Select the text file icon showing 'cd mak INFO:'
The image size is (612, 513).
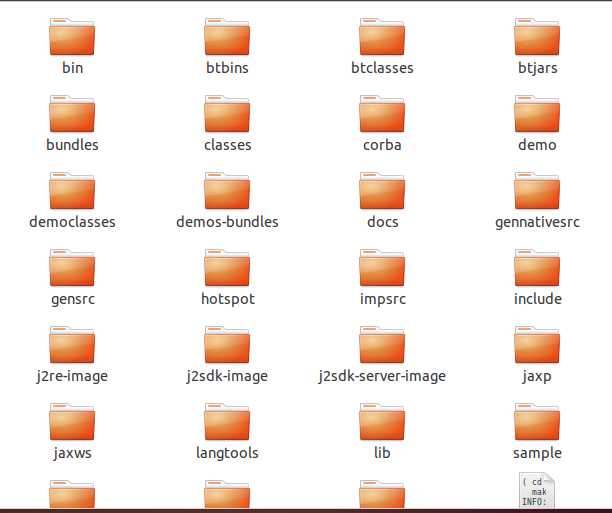point(537,490)
